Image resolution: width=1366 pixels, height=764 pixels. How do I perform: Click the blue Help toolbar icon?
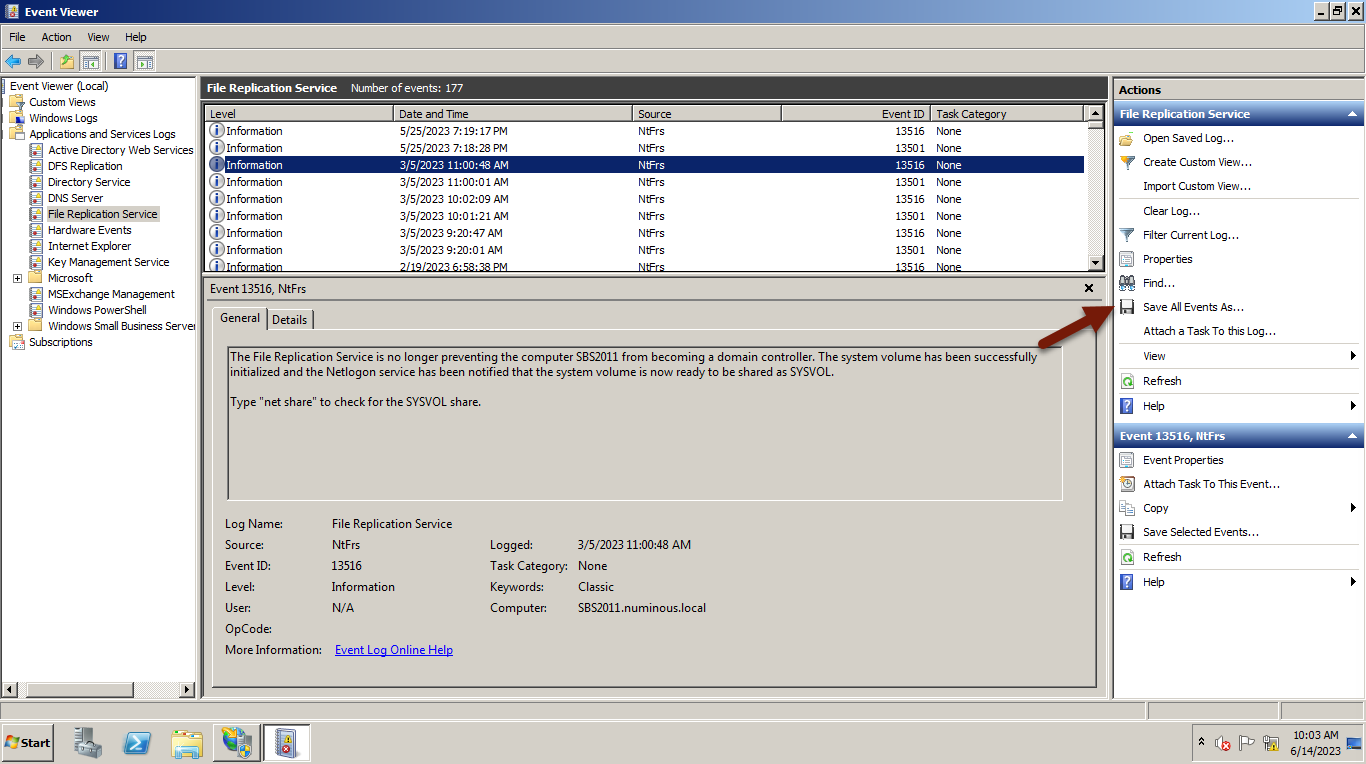coord(121,61)
